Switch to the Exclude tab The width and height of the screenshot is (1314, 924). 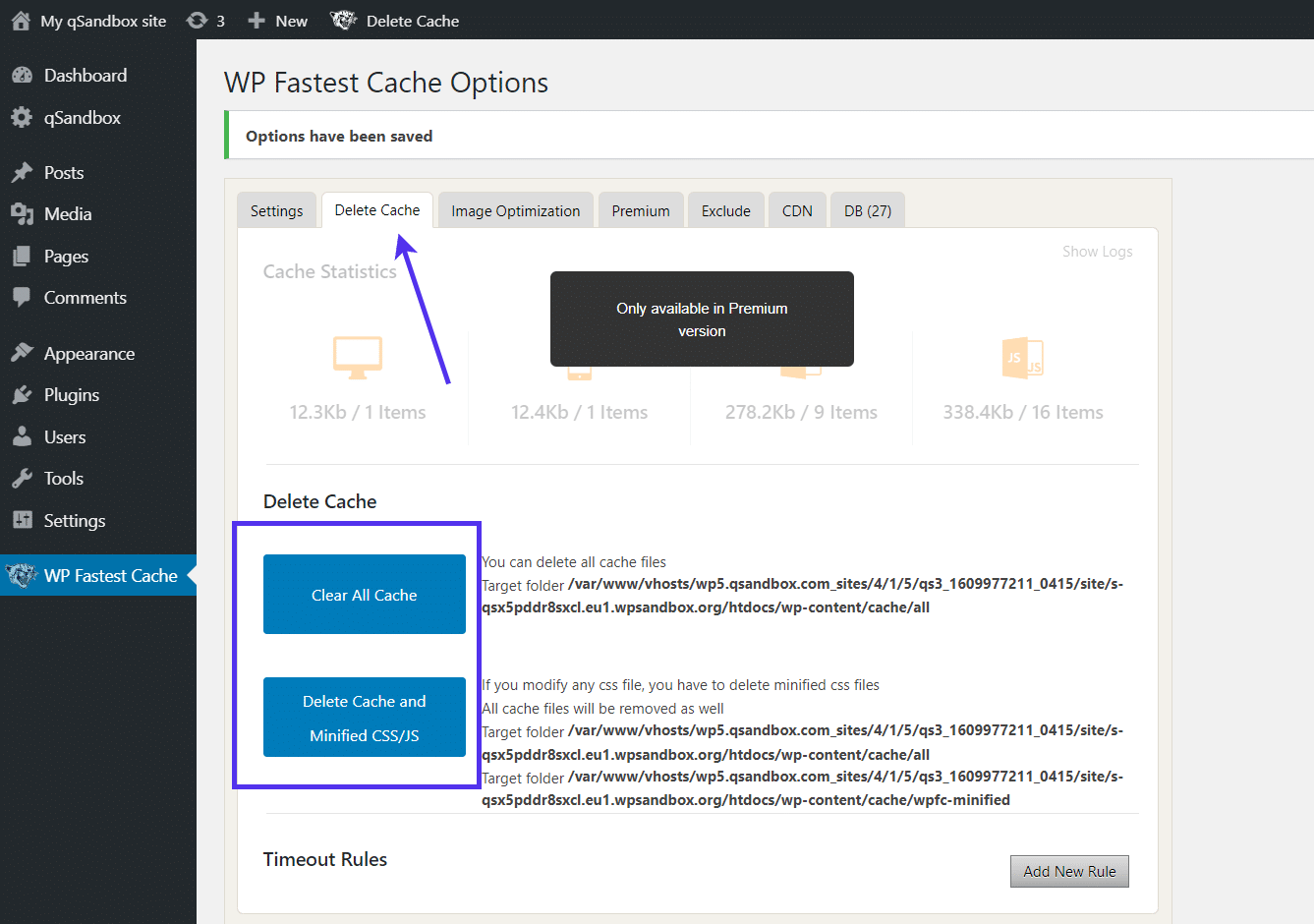(x=725, y=209)
